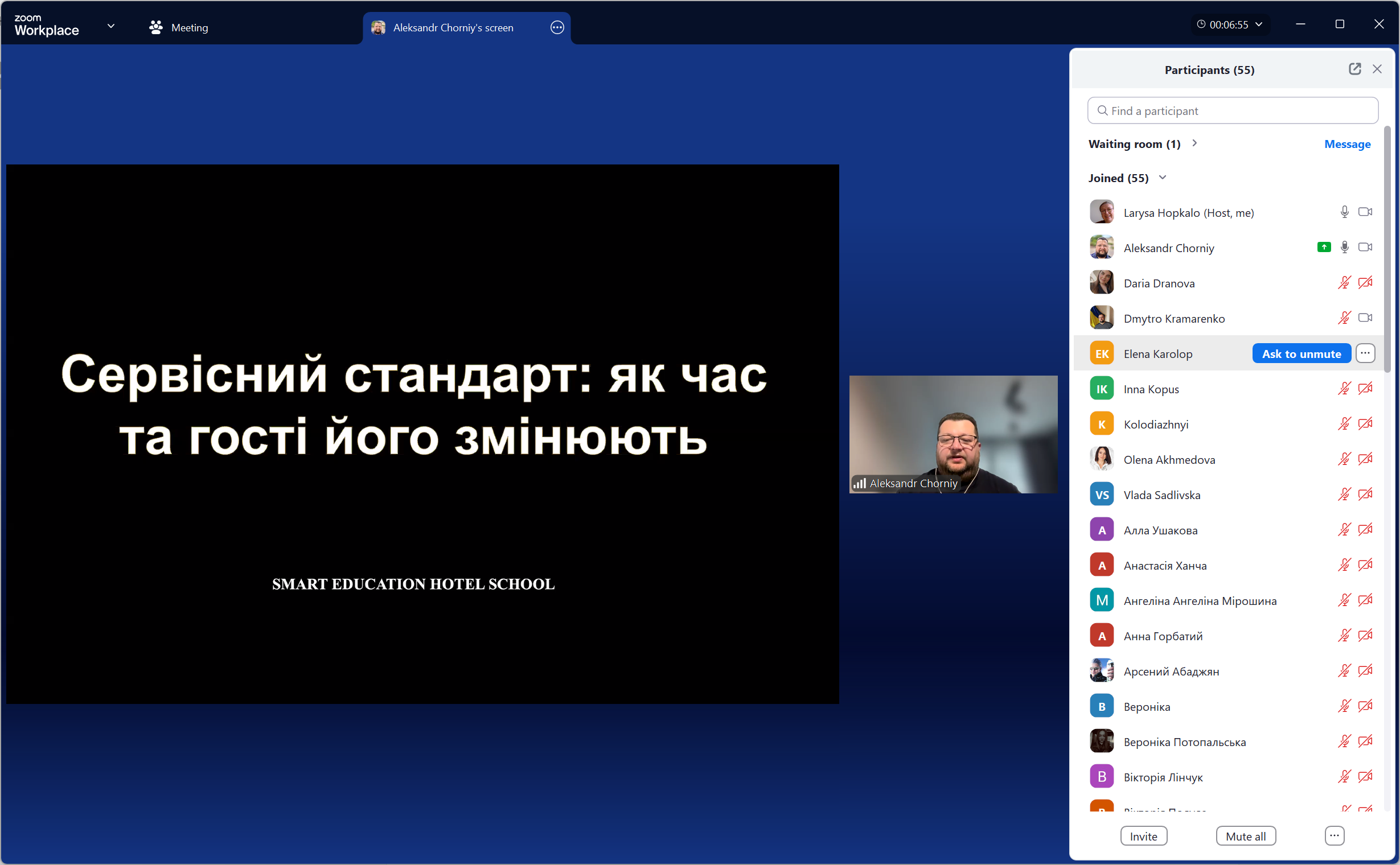Toggle Dmytro Kramarenko's muted microphone icon
The height and width of the screenshot is (865, 1400).
1344,318
